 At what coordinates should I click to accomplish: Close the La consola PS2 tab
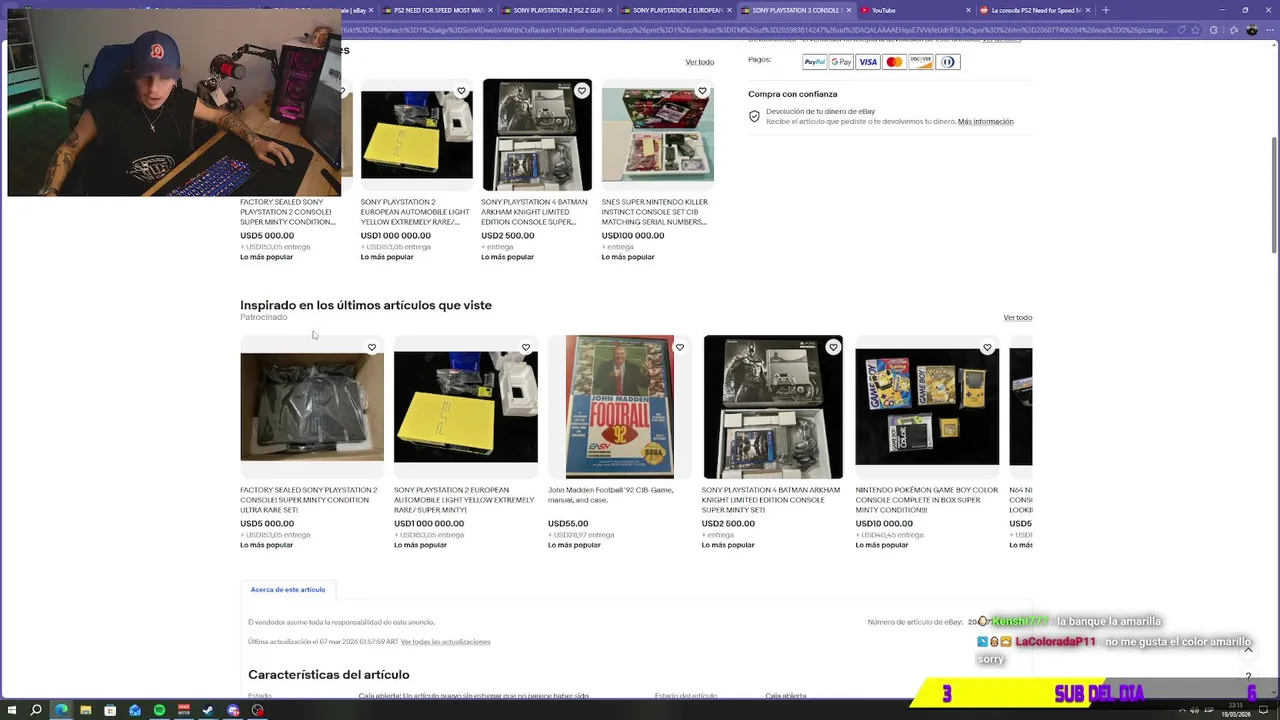(1088, 10)
